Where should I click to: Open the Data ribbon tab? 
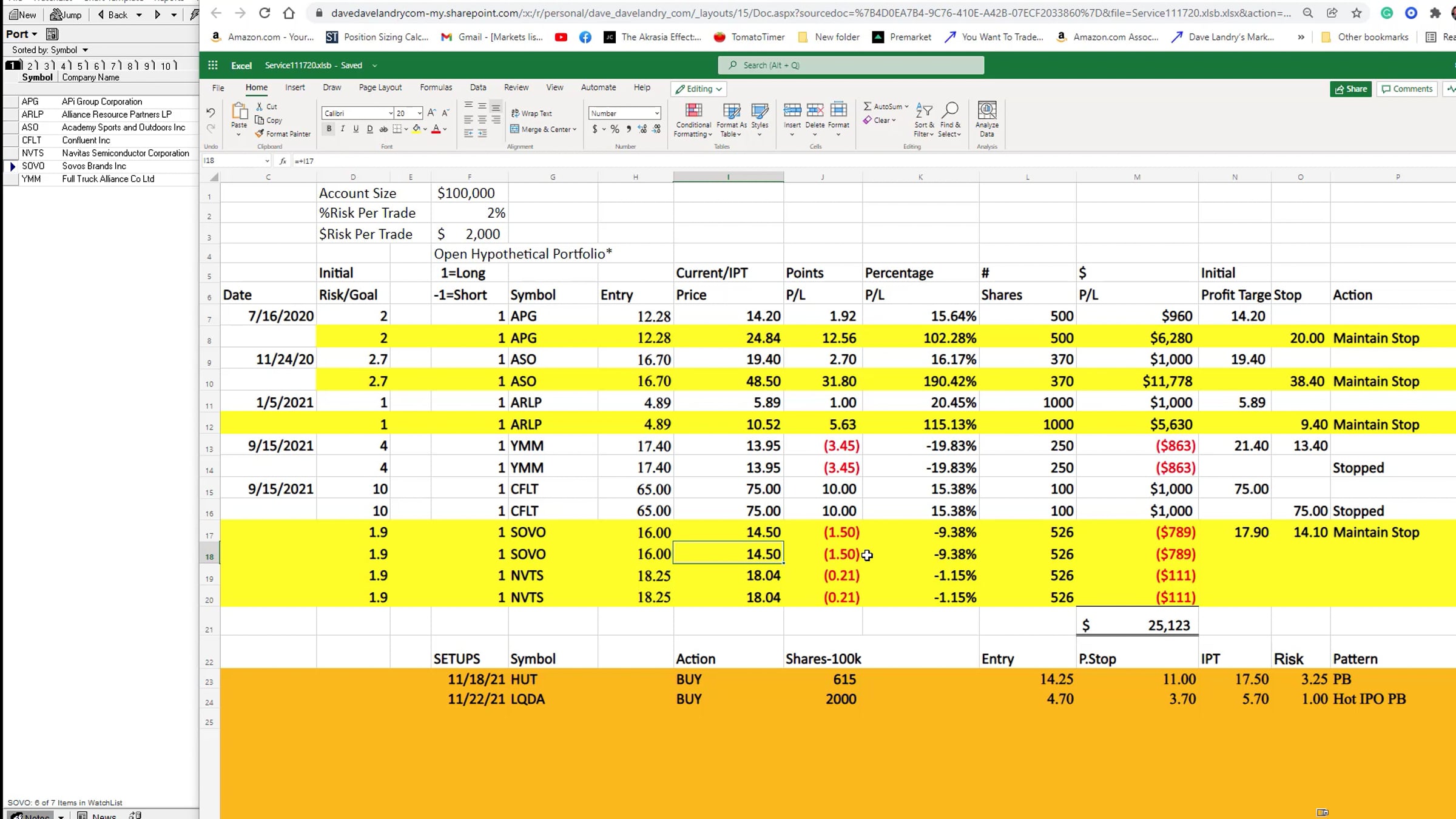tap(478, 87)
